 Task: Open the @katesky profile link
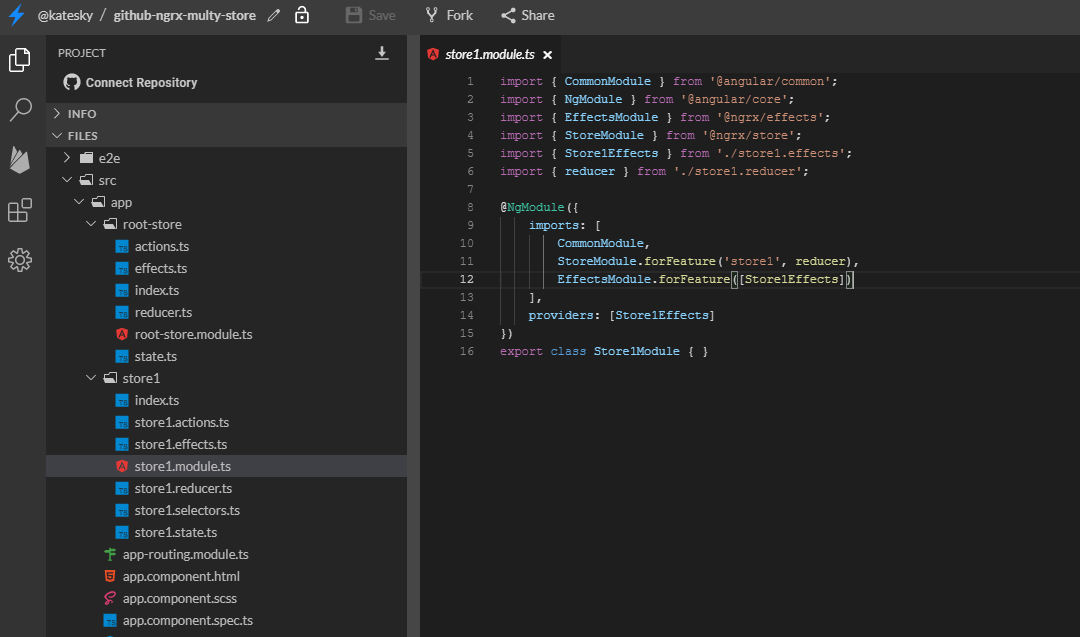coord(66,15)
